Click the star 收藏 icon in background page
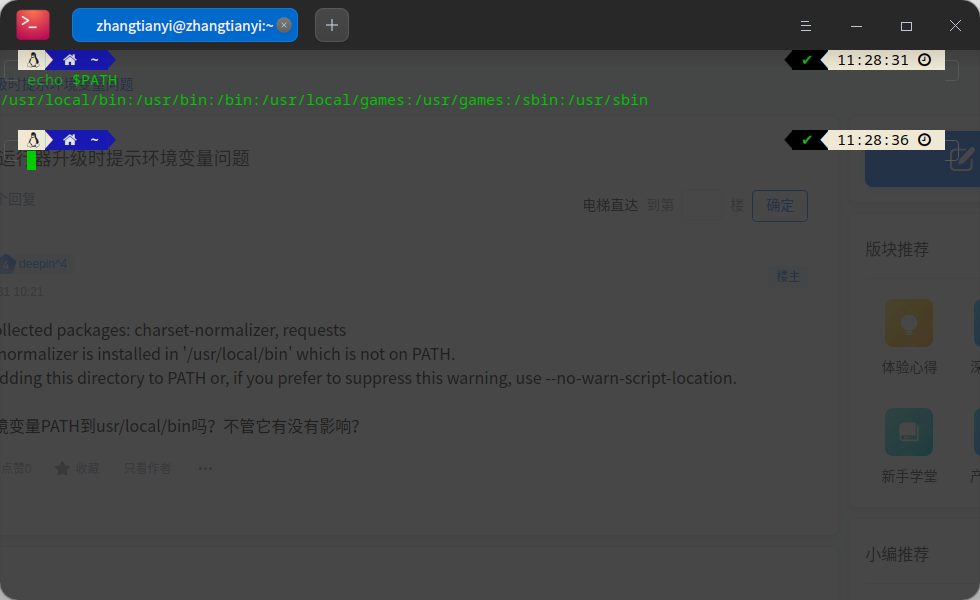Viewport: 980px width, 600px height. point(62,468)
